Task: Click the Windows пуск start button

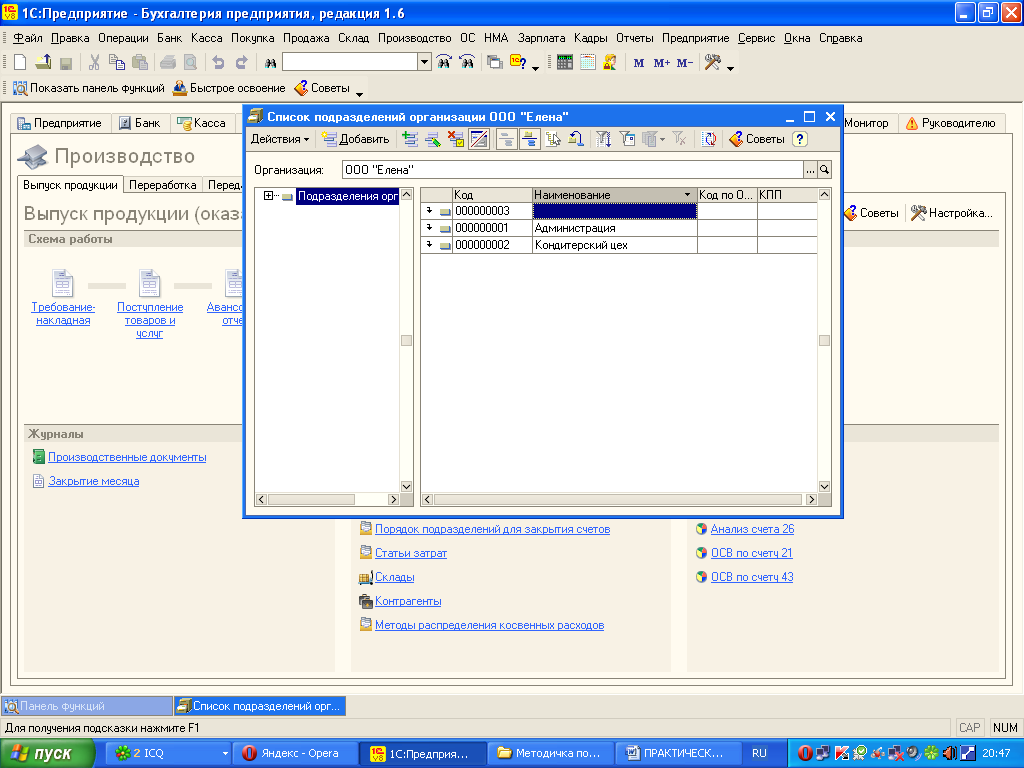Action: 46,754
